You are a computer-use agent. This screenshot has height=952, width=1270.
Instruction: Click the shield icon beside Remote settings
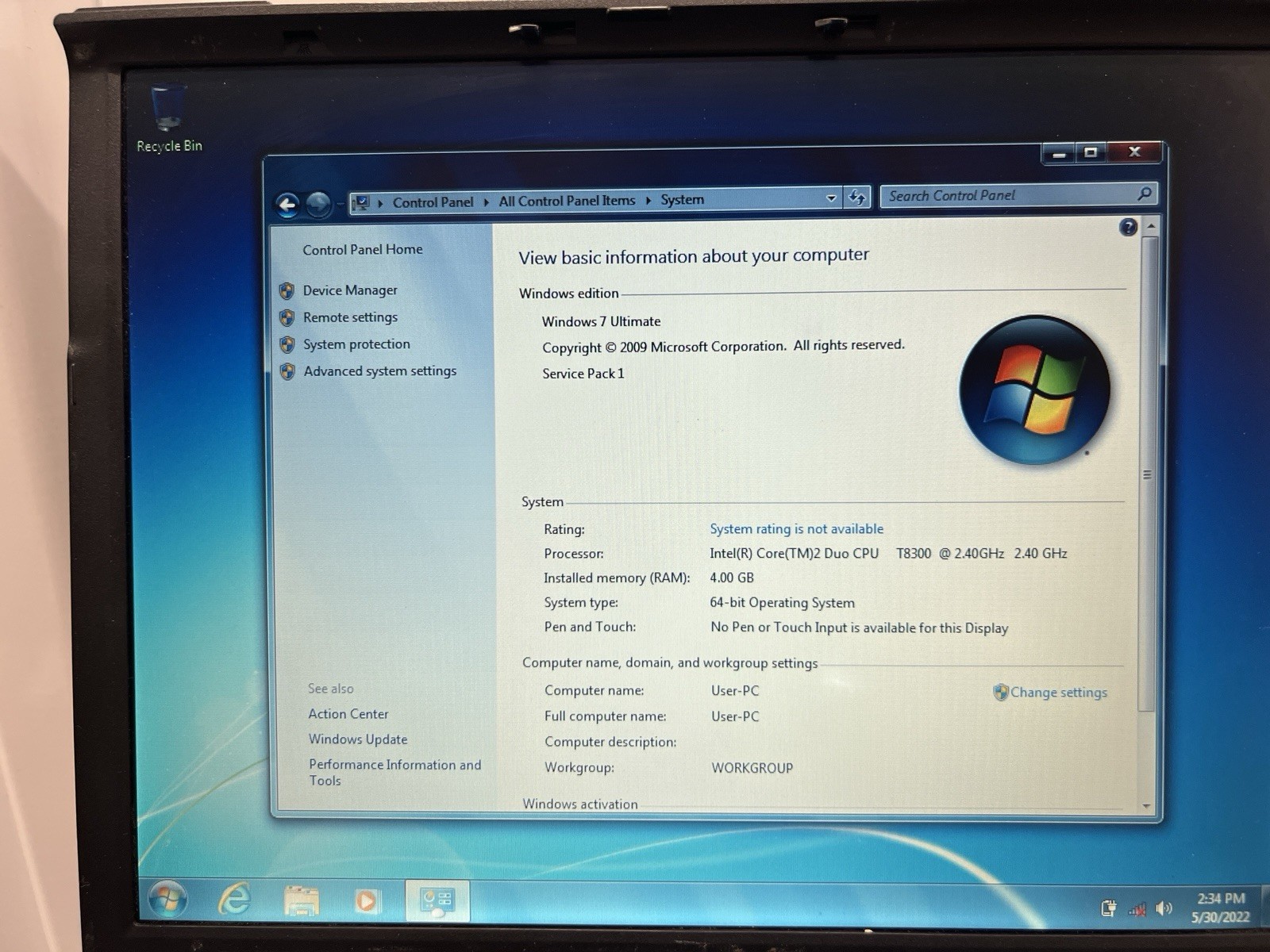(x=287, y=318)
